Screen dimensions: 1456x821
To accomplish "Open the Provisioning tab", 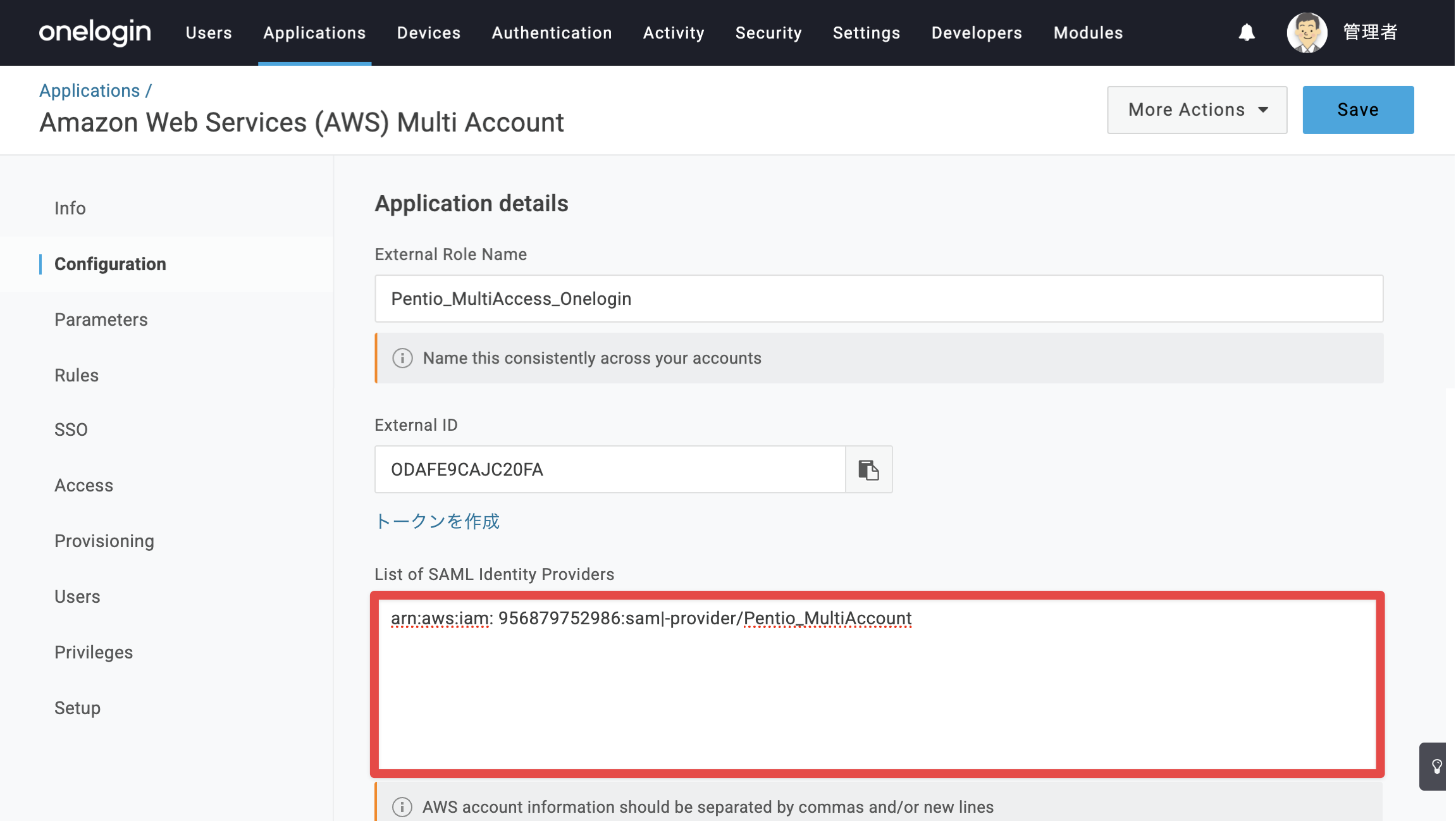I will coord(104,541).
